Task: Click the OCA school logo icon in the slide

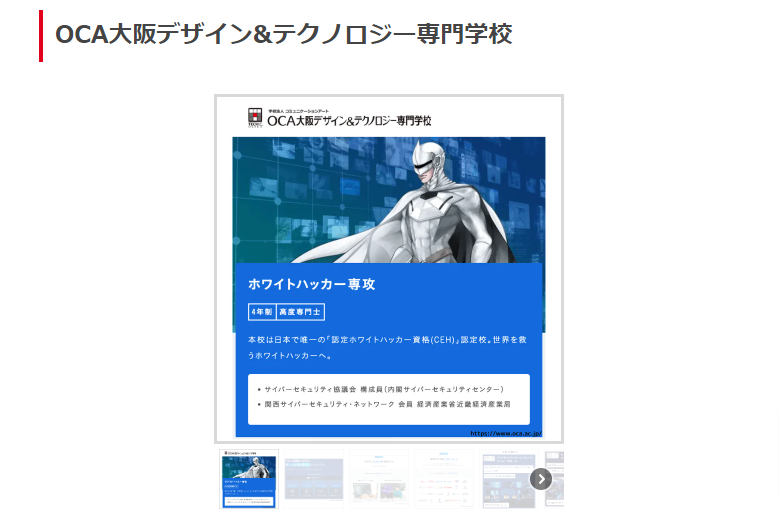Action: click(x=255, y=117)
